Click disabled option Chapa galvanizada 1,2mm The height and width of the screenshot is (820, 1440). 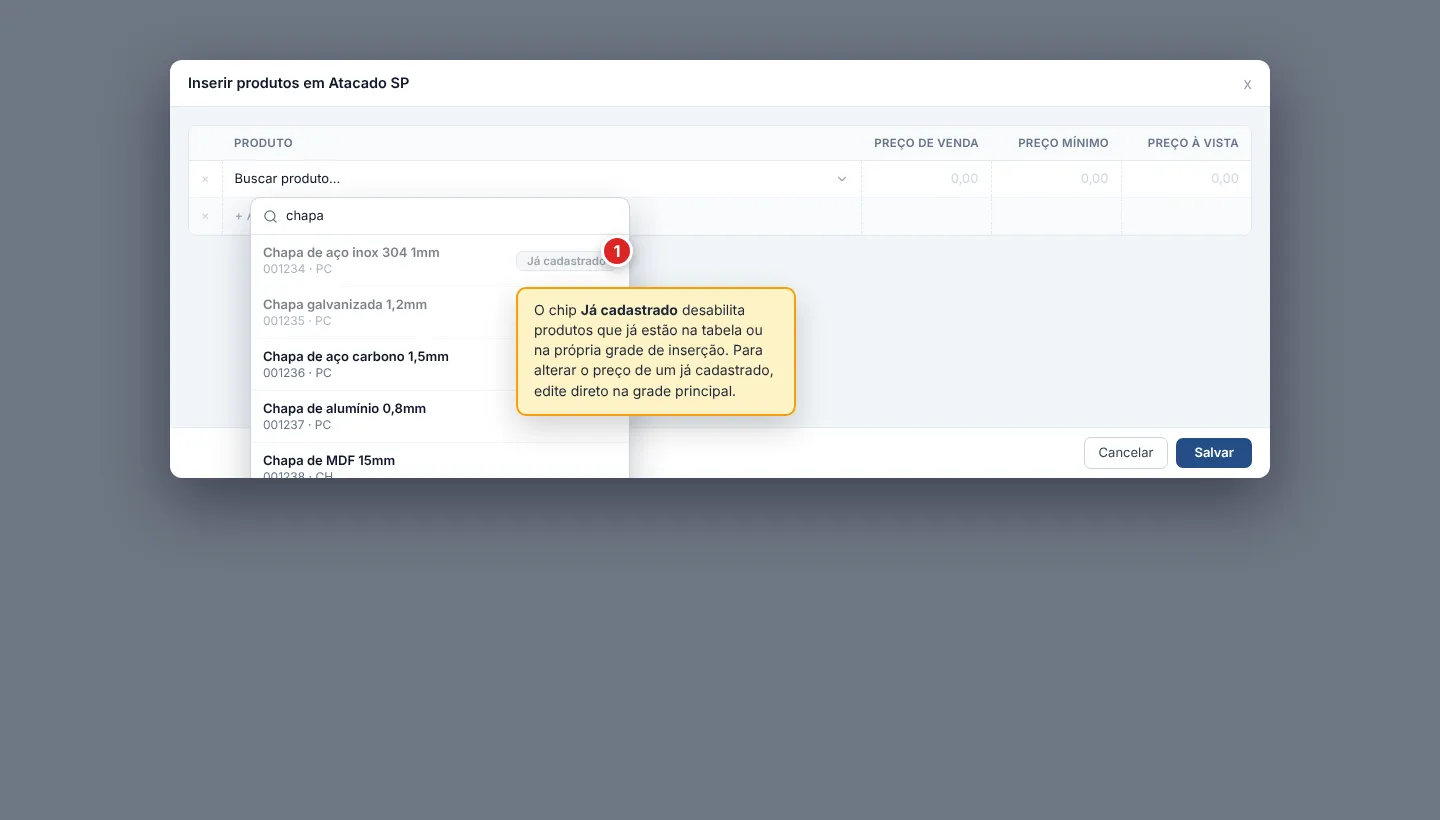point(440,312)
